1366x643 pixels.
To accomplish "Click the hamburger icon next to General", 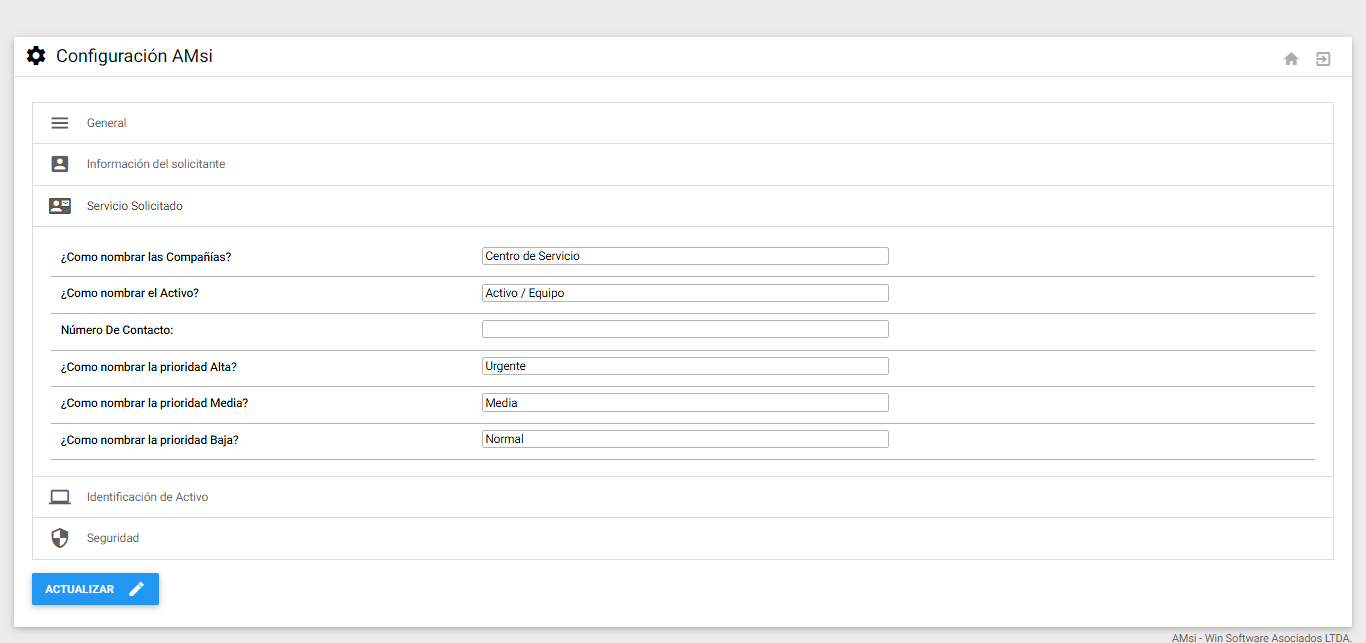I will tap(60, 123).
